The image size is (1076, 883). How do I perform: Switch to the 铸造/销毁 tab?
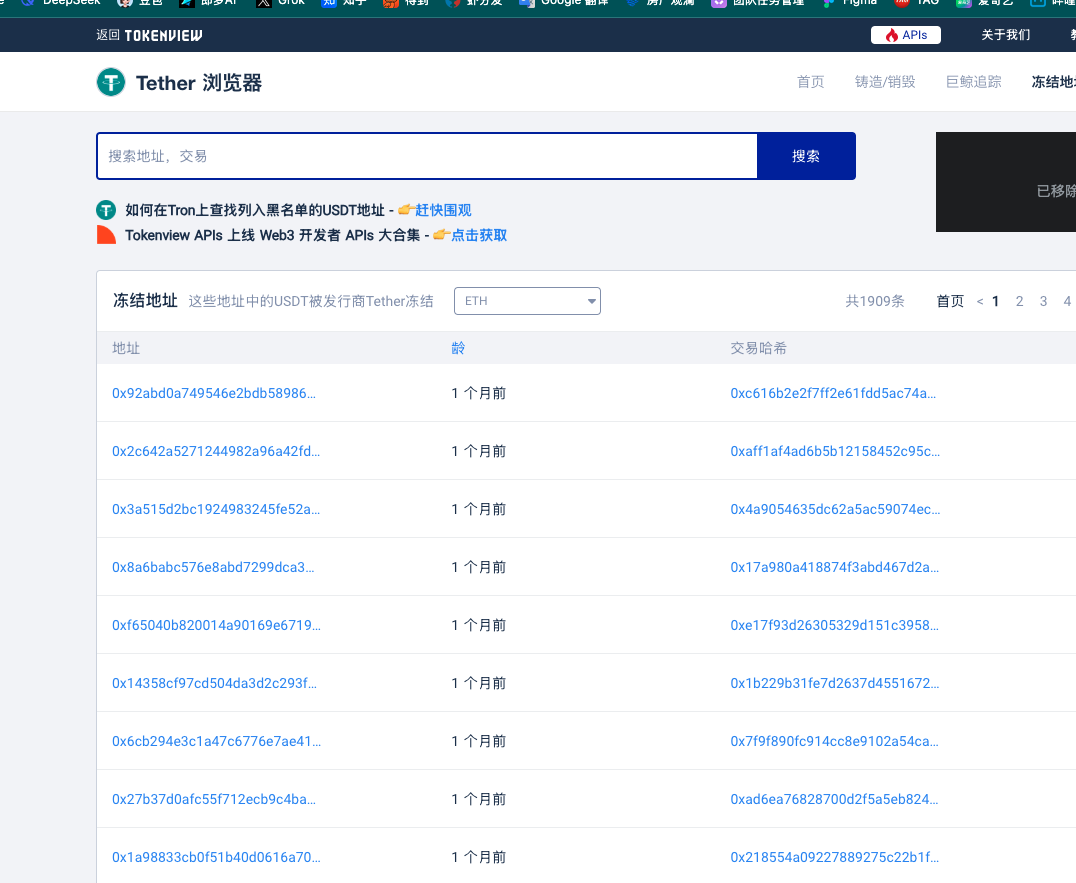pyautogui.click(x=885, y=82)
